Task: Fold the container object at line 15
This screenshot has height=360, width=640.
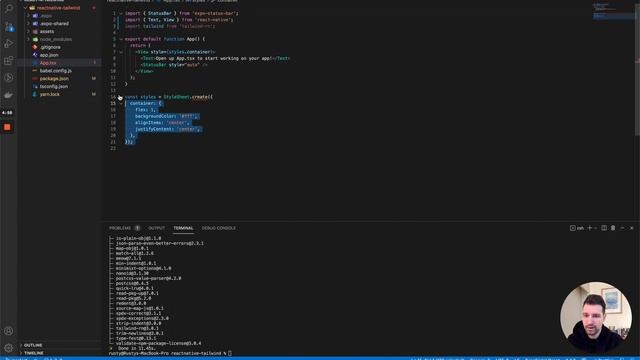Action: point(120,104)
